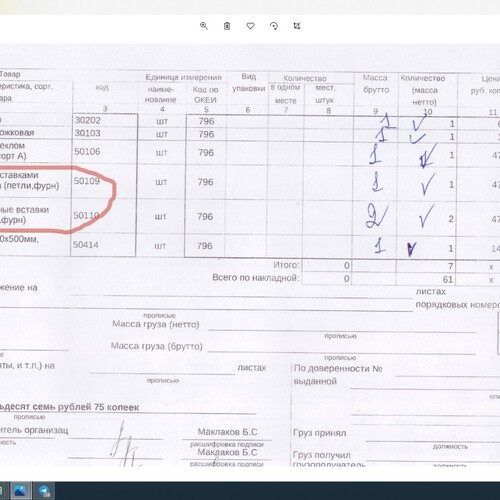This screenshot has width=500, height=500.
Task: Click 'шт' in the 50106 row
Action: (x=162, y=153)
